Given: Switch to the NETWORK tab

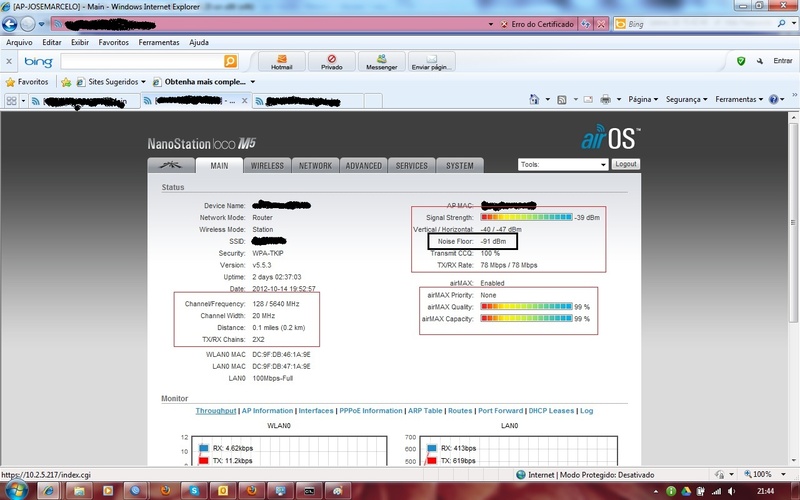Looking at the screenshot, I should tap(315, 166).
